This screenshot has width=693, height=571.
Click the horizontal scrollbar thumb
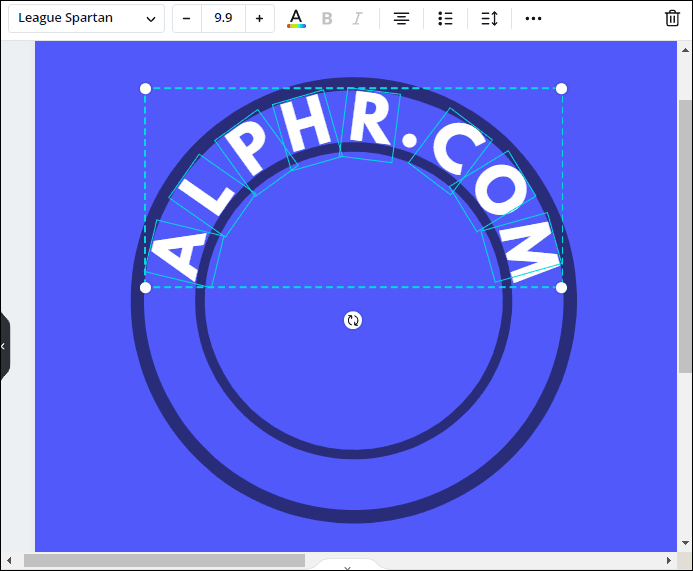[x=164, y=561]
